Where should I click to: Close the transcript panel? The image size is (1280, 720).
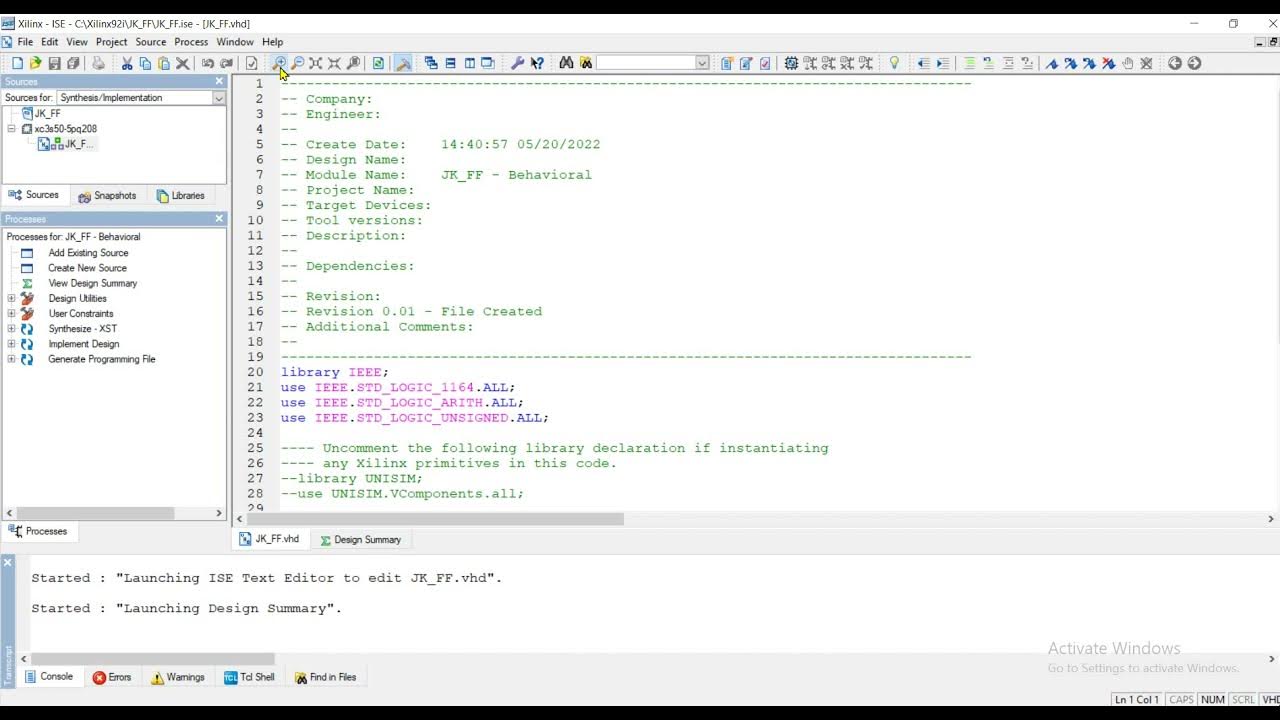pyautogui.click(x=7, y=563)
